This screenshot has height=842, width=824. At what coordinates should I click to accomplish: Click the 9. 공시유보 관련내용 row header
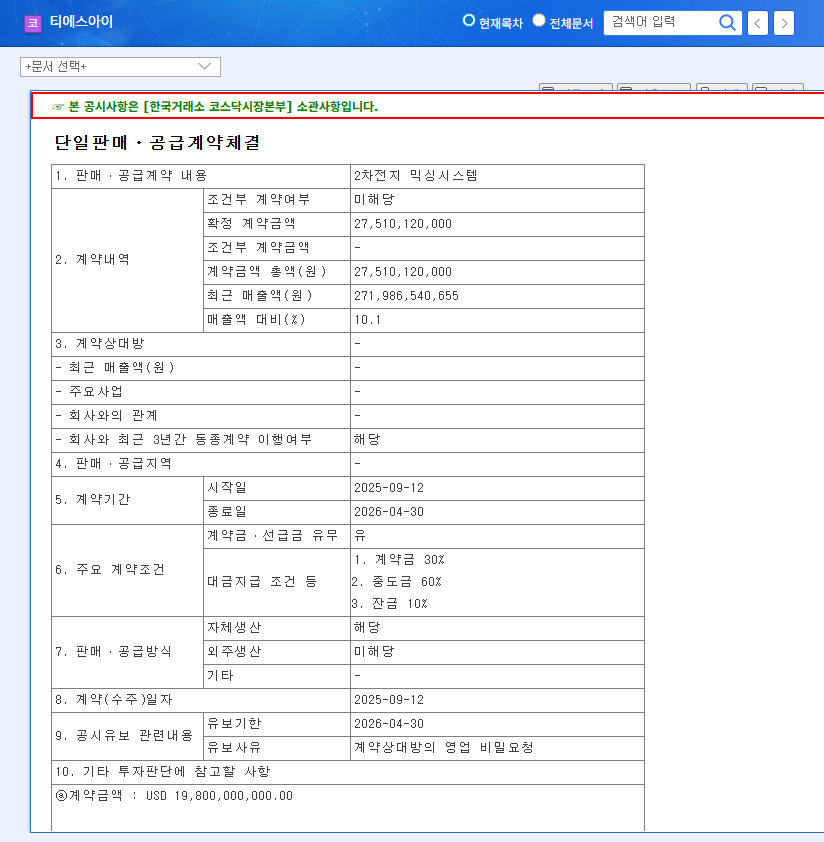pyautogui.click(x=124, y=736)
